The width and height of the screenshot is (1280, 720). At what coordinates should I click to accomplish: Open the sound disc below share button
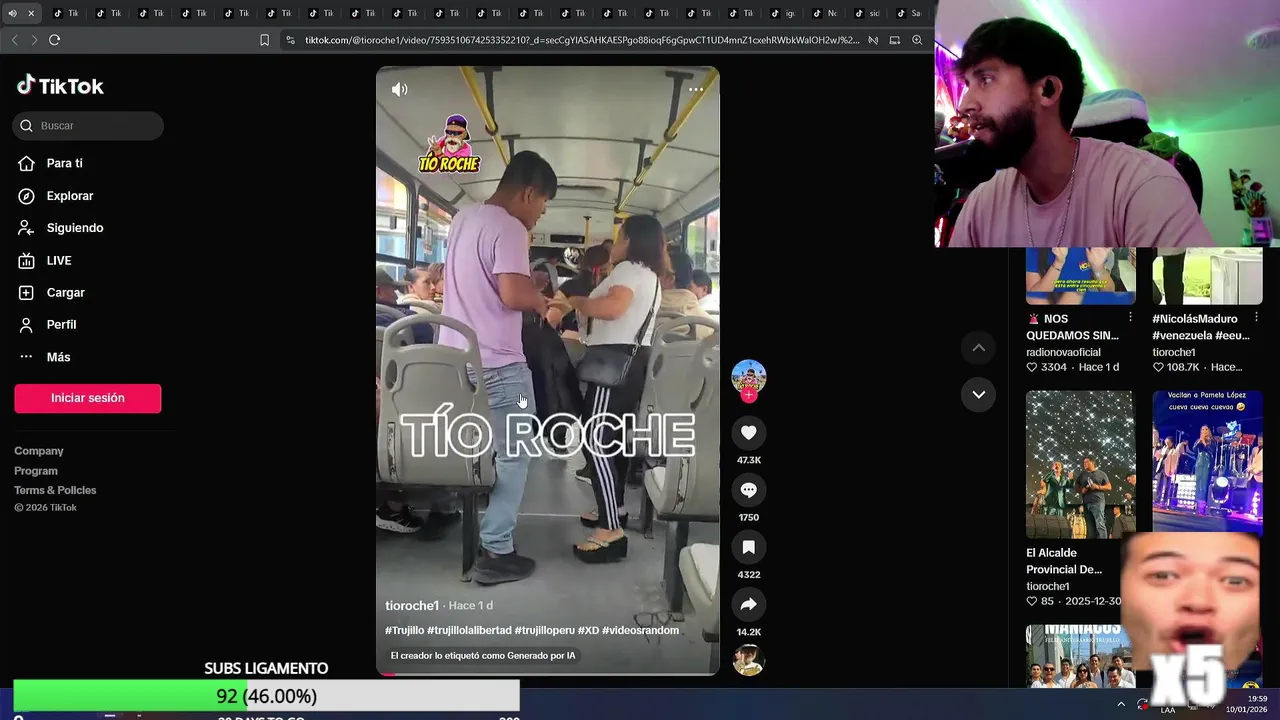click(x=749, y=660)
